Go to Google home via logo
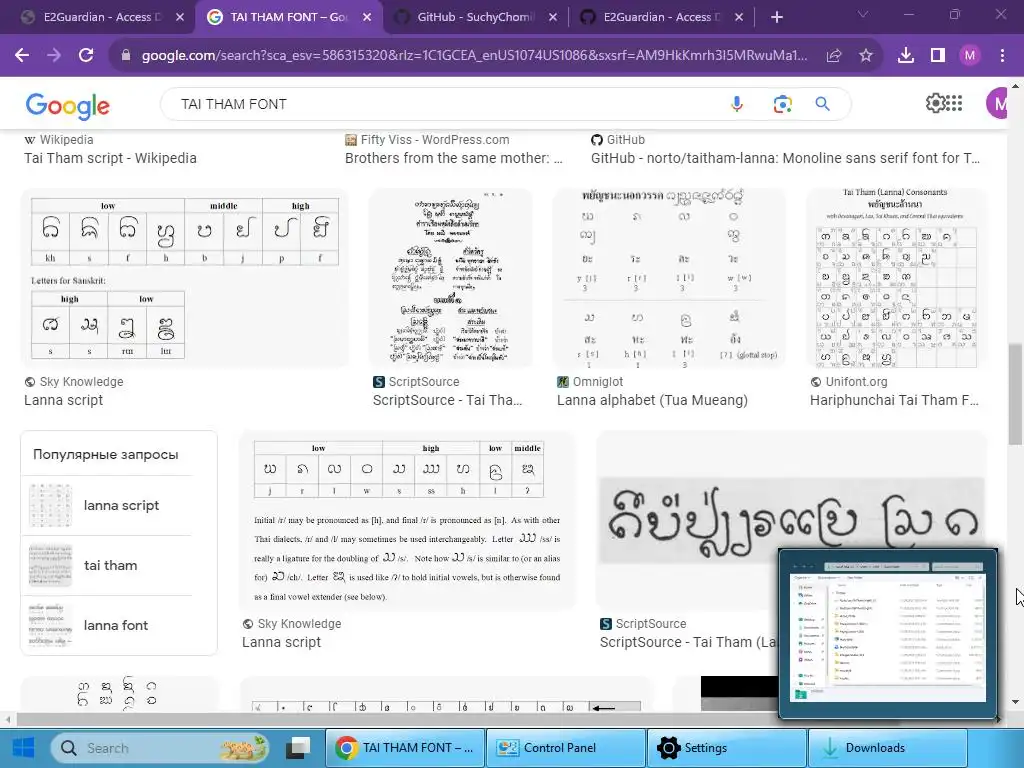1024x768 pixels. coord(67,105)
